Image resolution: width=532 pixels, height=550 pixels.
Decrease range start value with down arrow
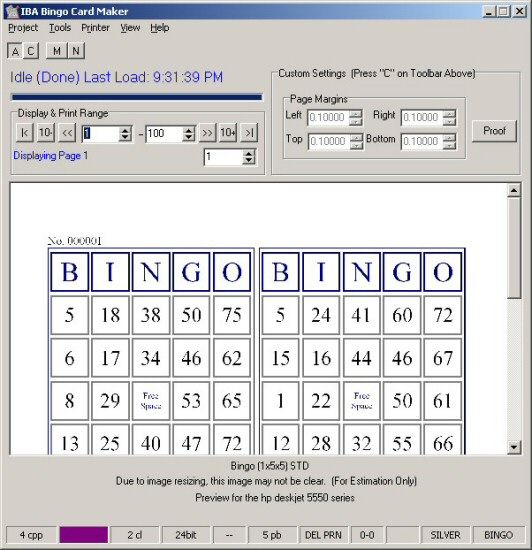pos(125,138)
